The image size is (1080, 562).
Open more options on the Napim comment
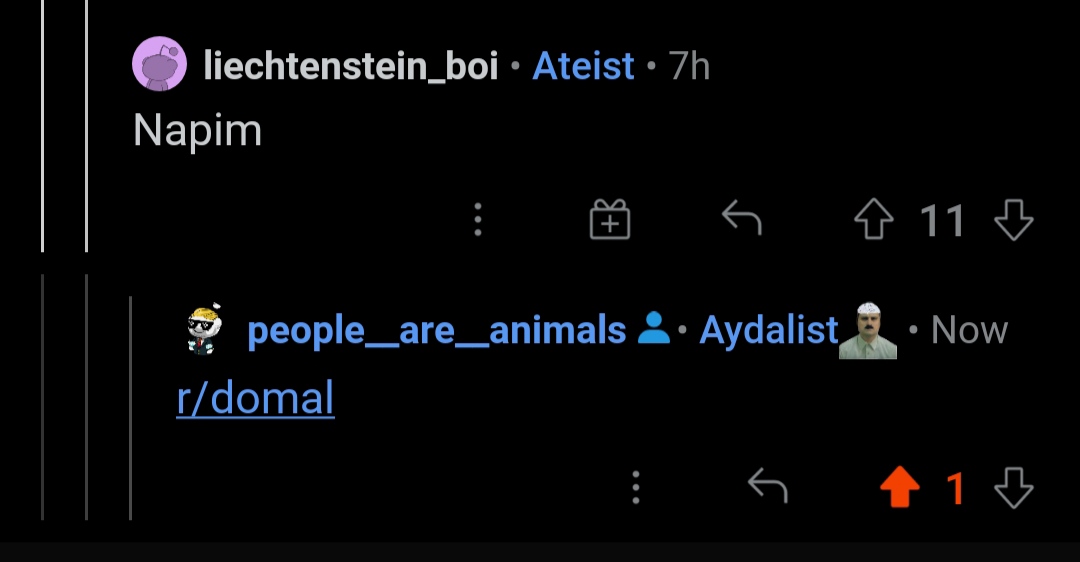pos(478,220)
